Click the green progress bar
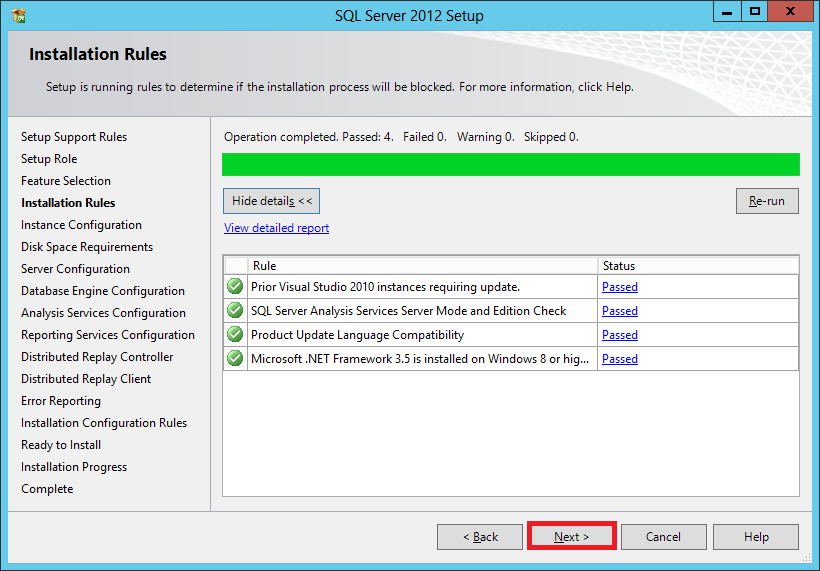820x571 pixels. [x=510, y=165]
